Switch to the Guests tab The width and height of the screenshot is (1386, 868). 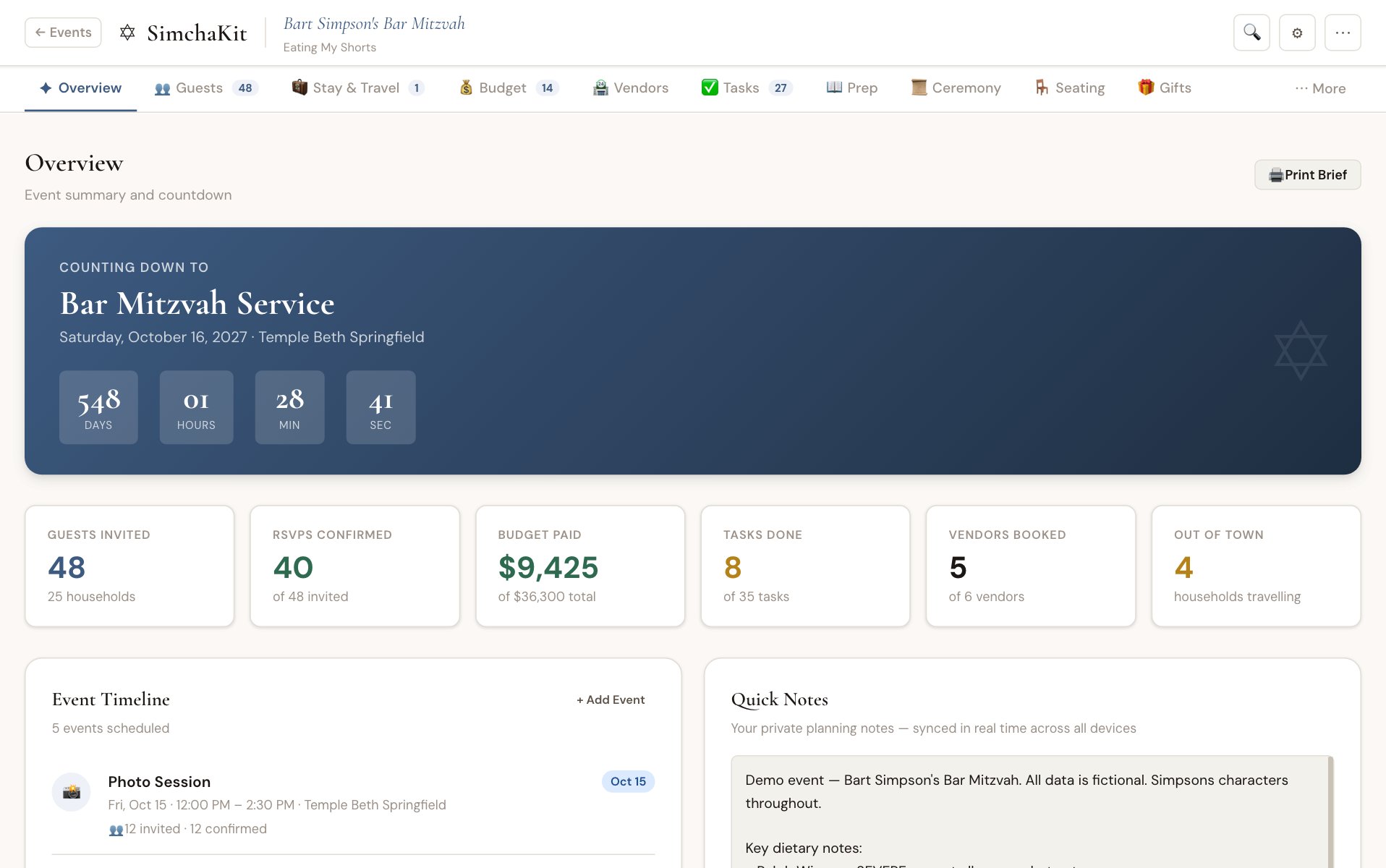[x=206, y=88]
